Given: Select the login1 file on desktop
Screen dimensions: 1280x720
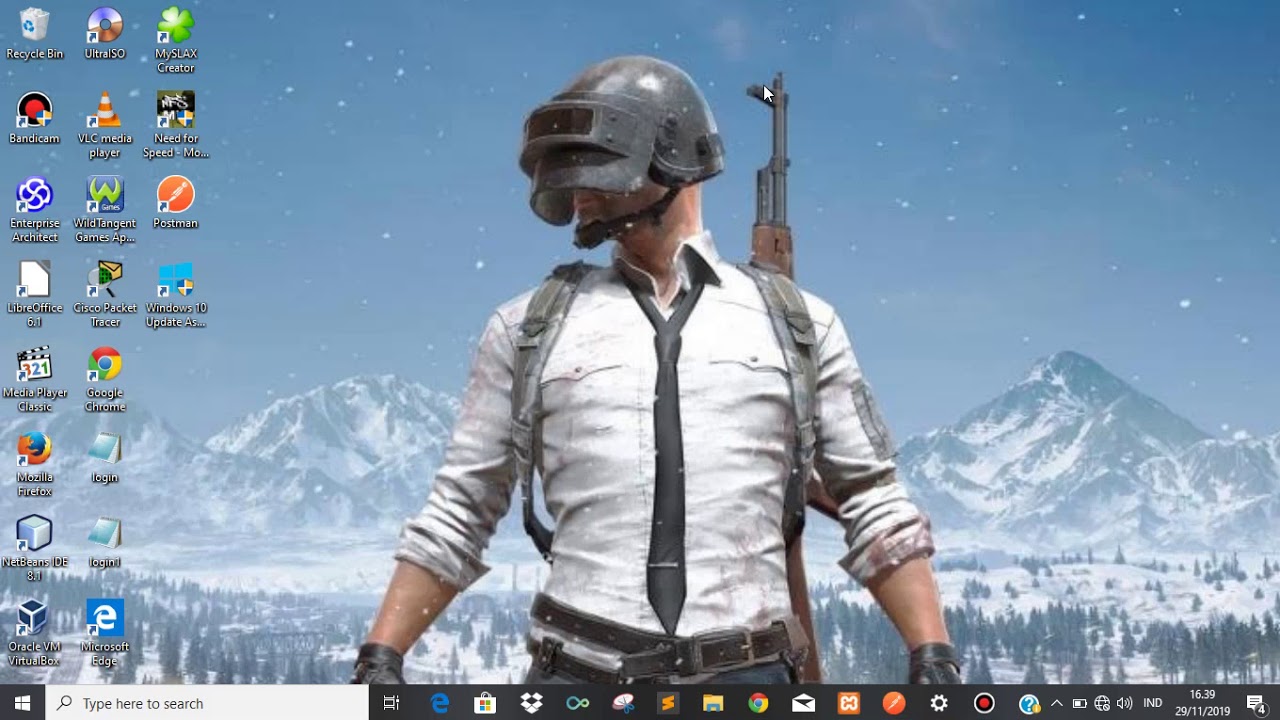Looking at the screenshot, I should [x=104, y=543].
